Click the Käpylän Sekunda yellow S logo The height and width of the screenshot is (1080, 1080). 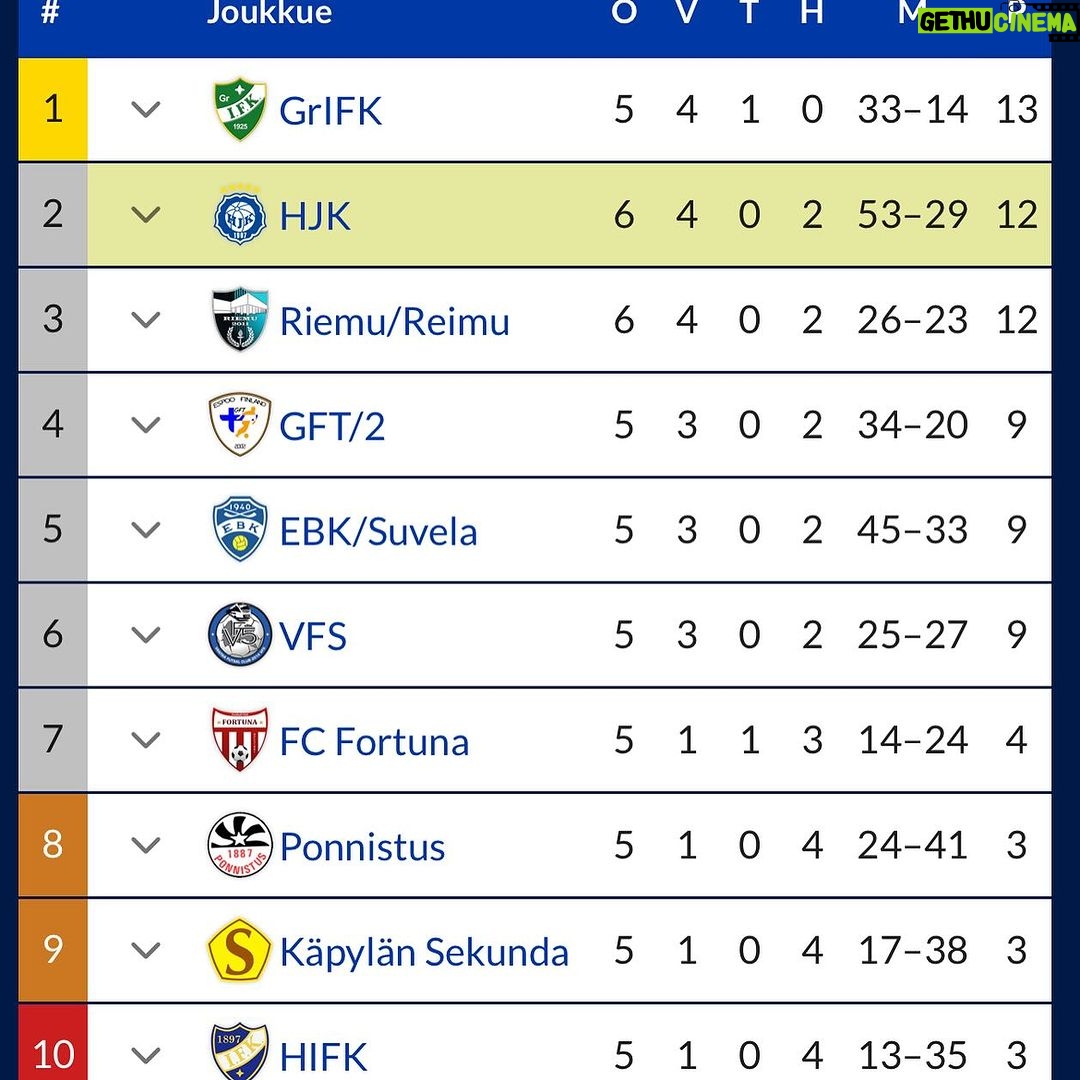tap(239, 950)
